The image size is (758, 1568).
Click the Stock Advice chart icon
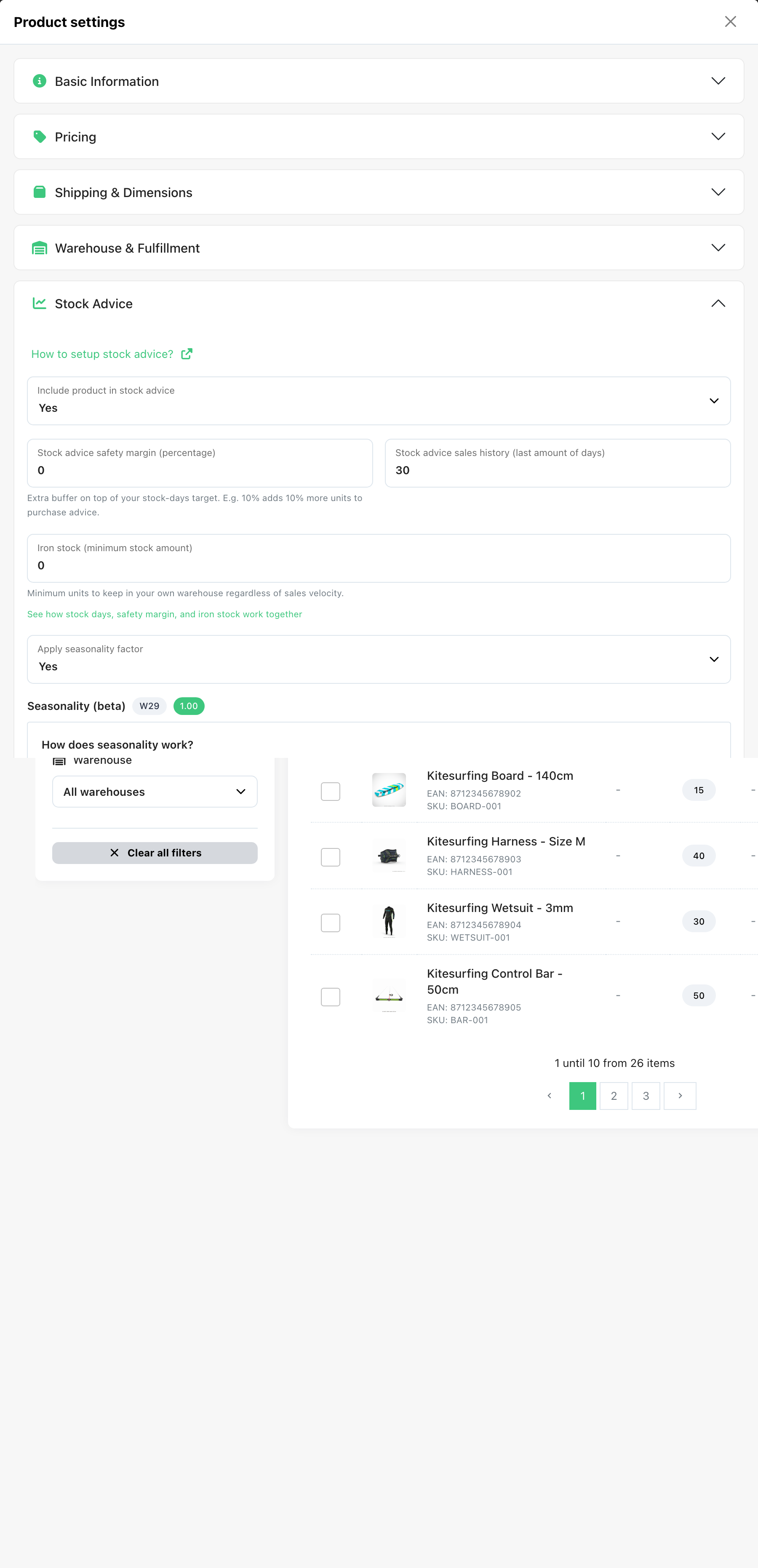tap(40, 303)
